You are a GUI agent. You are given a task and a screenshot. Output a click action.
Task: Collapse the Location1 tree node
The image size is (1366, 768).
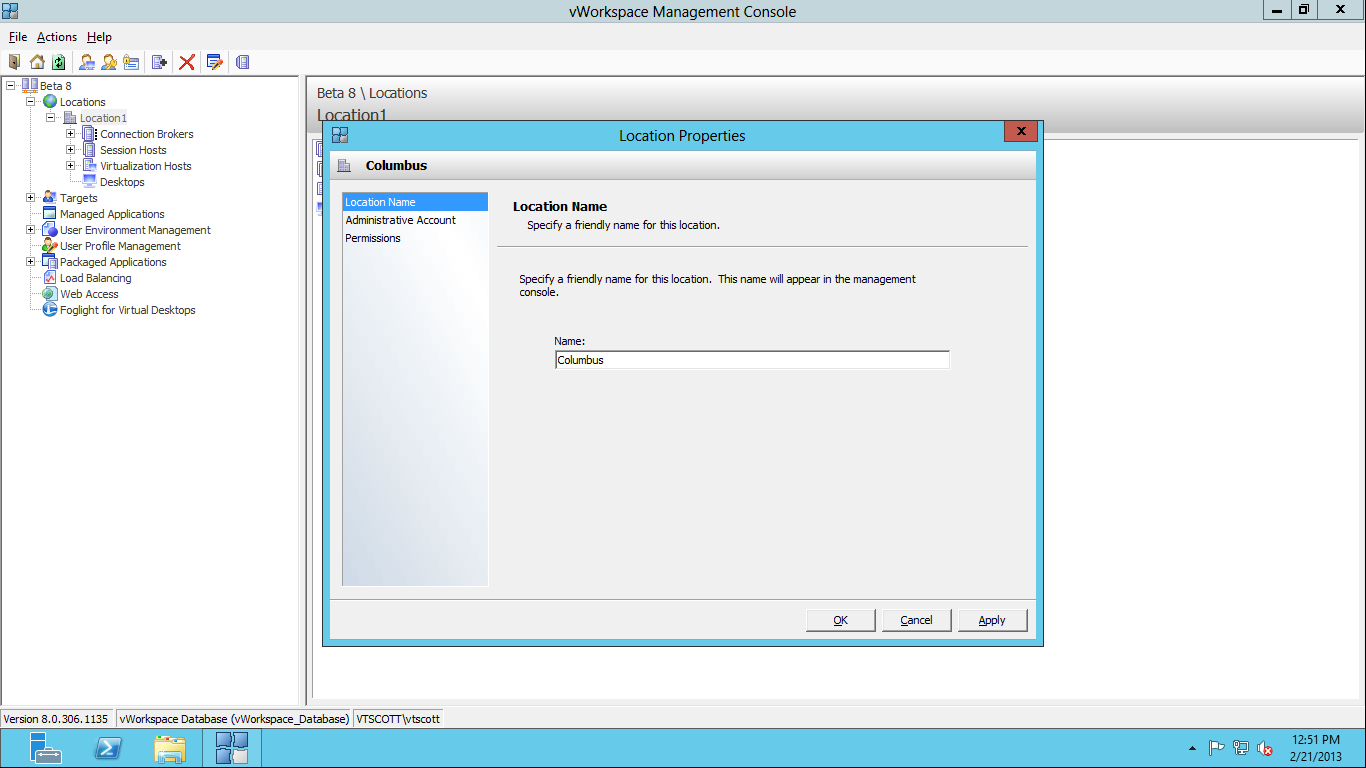pos(50,118)
